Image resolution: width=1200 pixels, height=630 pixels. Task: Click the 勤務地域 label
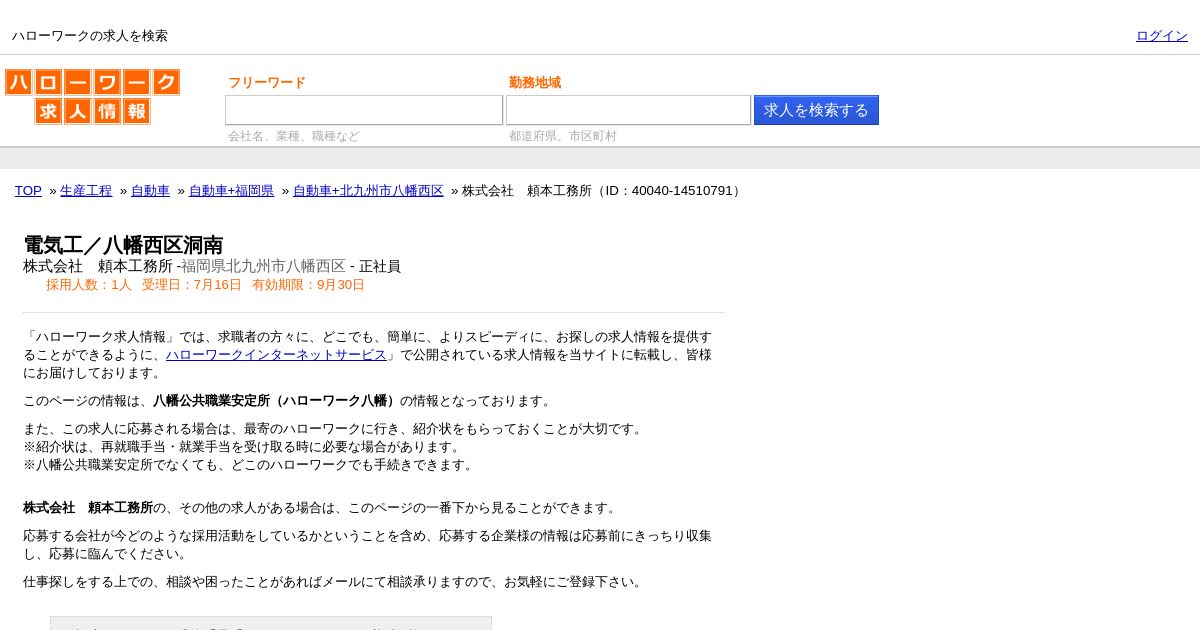click(x=535, y=83)
